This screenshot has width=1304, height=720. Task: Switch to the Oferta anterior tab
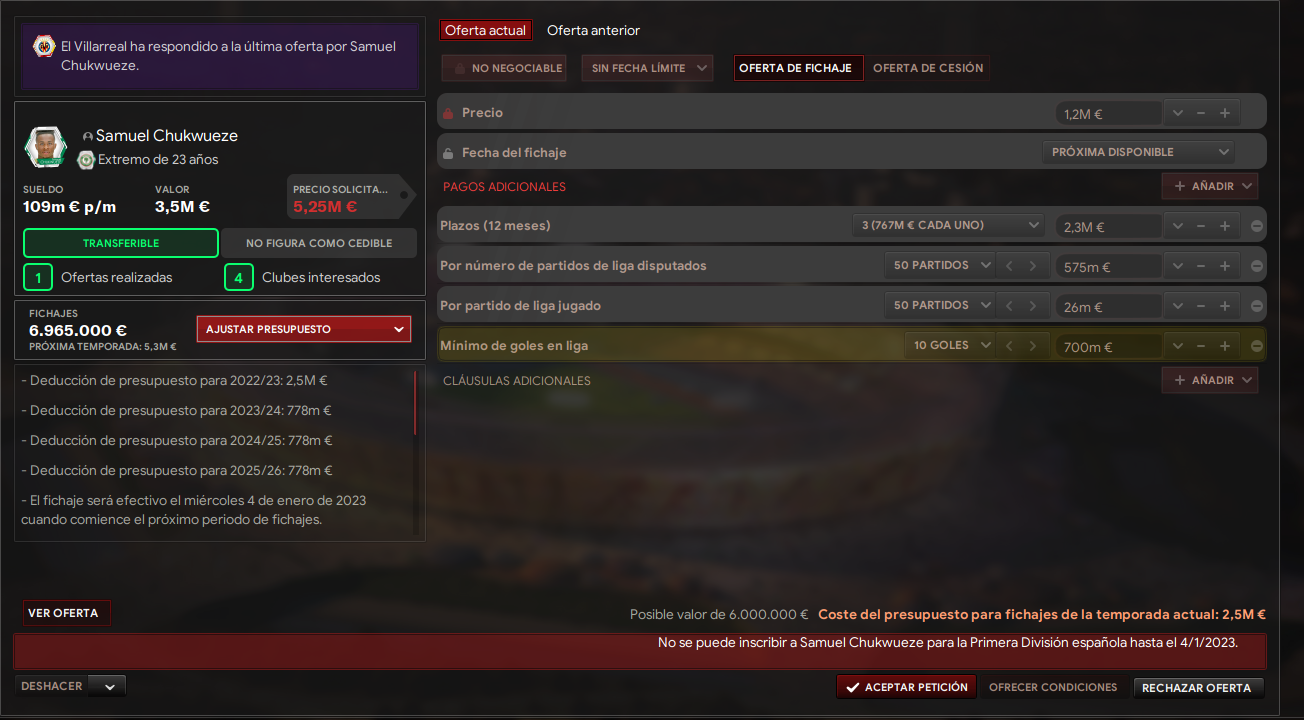(593, 31)
